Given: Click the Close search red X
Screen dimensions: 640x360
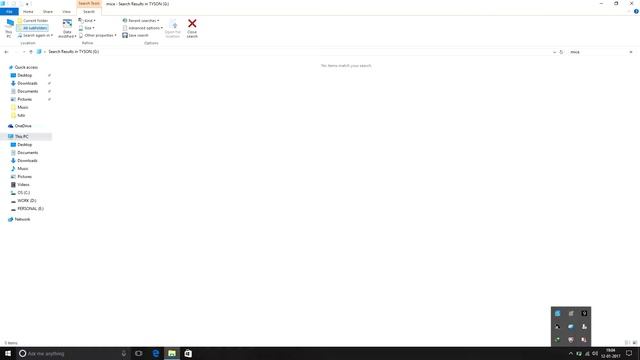Looking at the screenshot, I should pyautogui.click(x=192, y=23).
